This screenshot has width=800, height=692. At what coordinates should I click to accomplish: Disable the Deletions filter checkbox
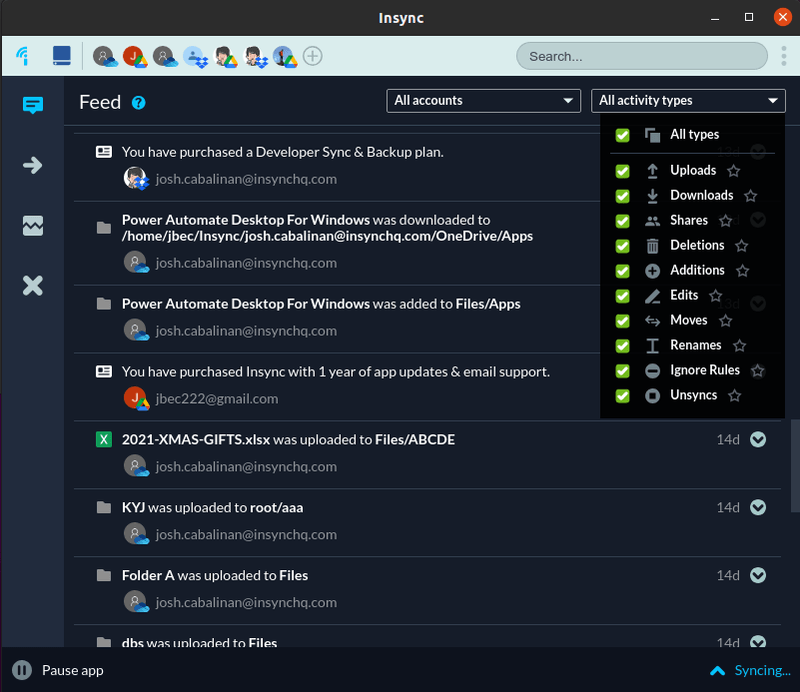tap(622, 244)
